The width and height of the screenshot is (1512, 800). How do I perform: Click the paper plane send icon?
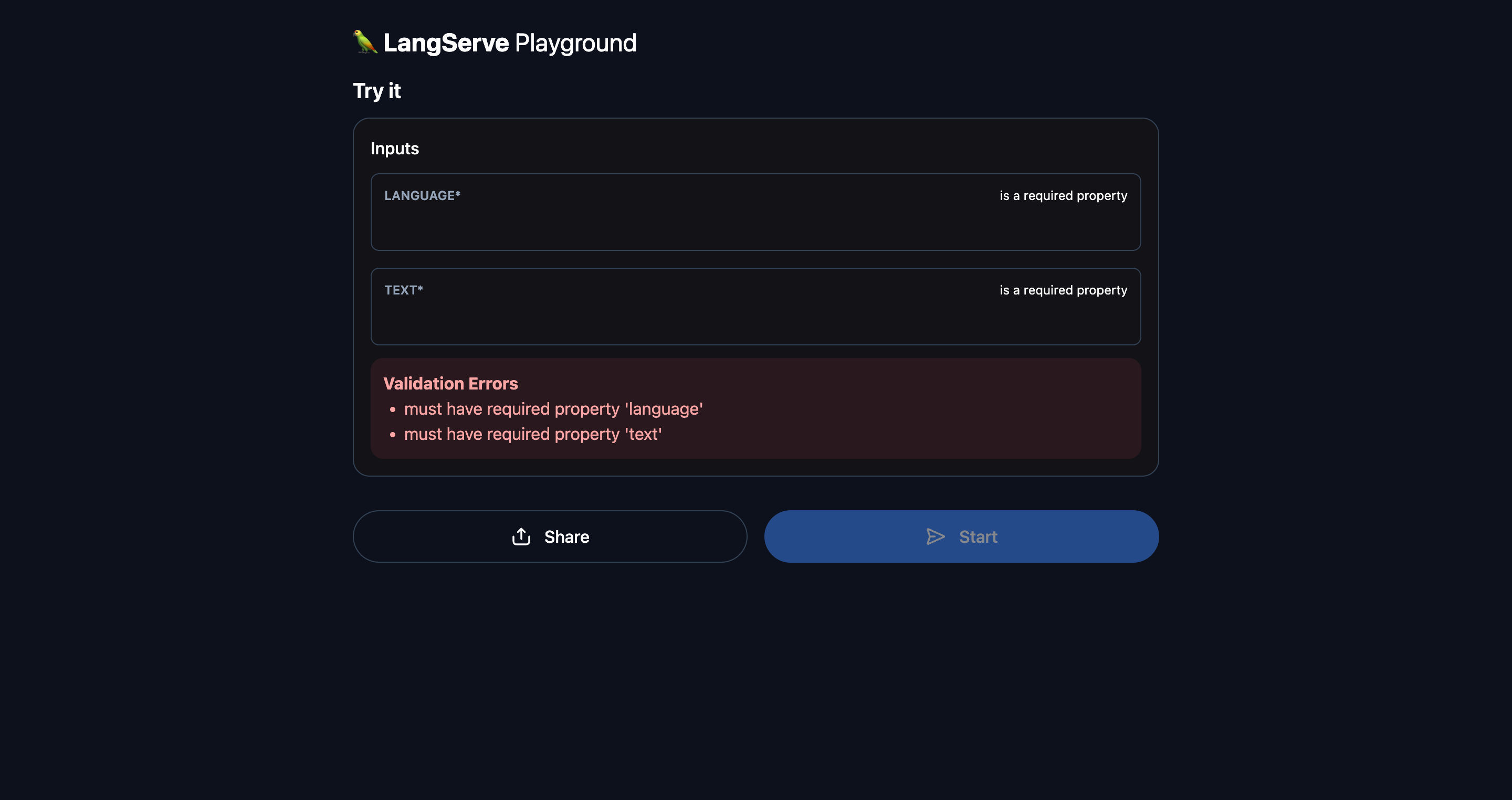click(x=935, y=536)
